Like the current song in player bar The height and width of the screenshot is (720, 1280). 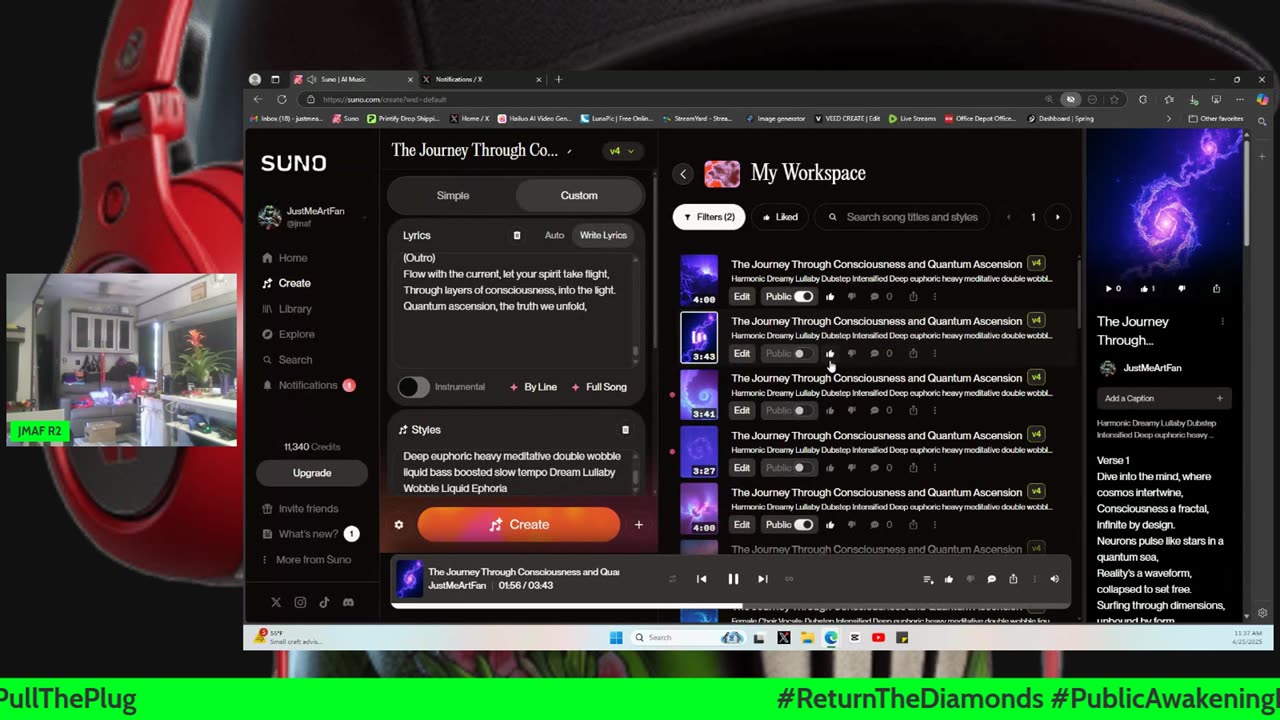point(949,579)
